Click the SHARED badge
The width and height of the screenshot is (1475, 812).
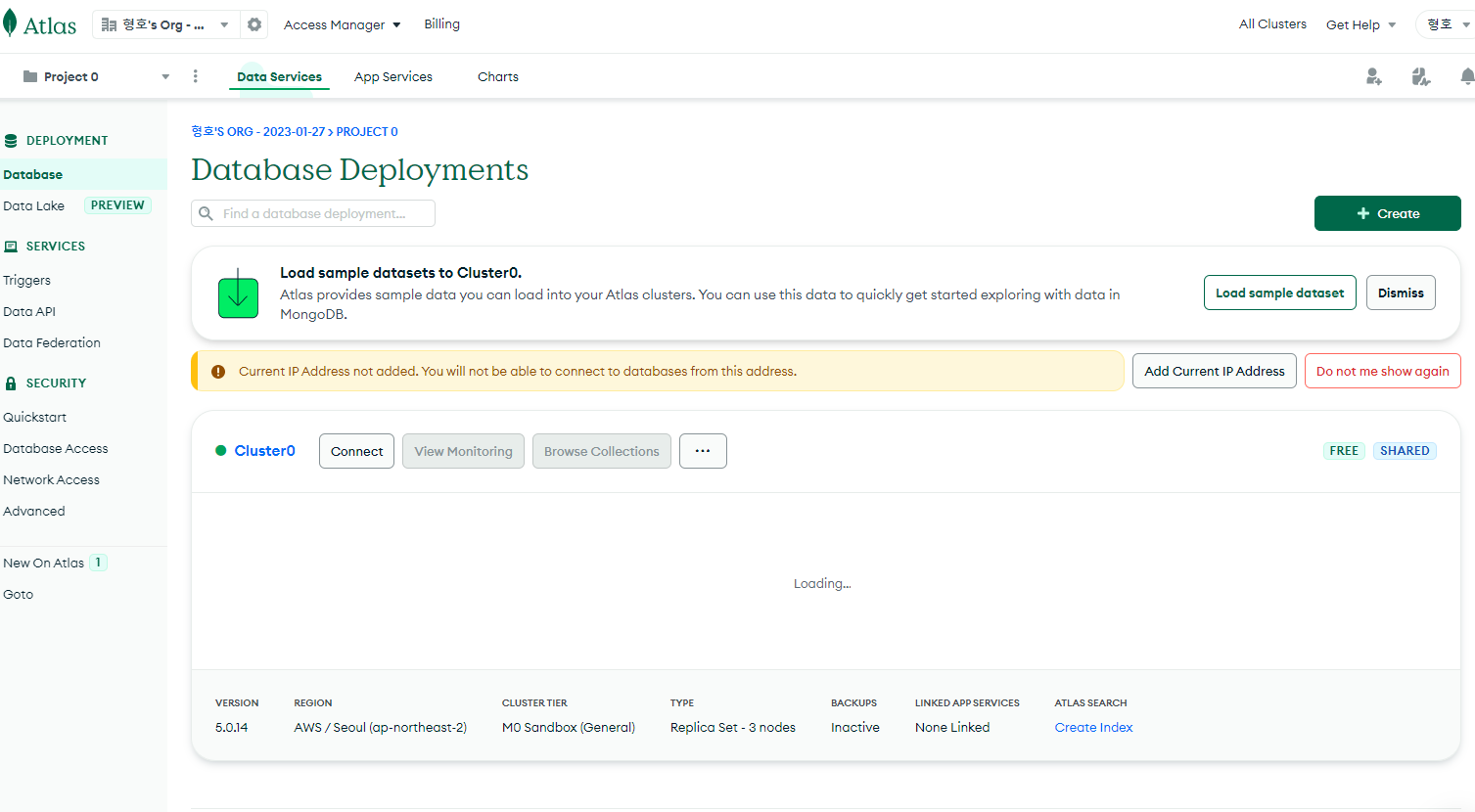[1405, 451]
